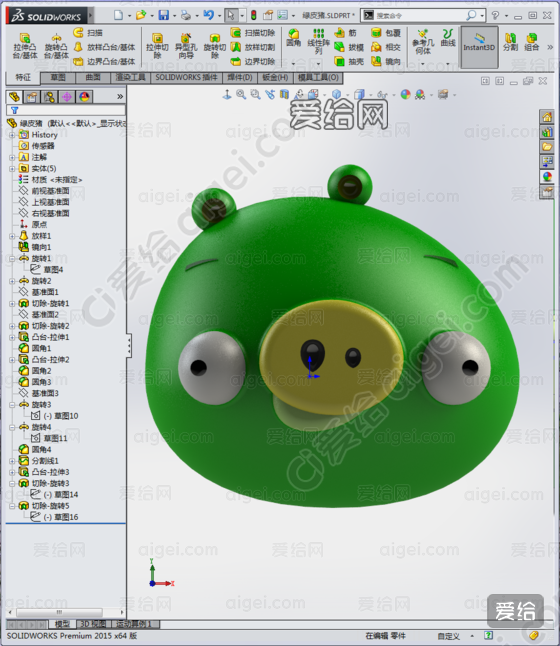Screen dimensions: 560x646
Task: Choose the 扫描切除 swept cut tool
Action: [253, 33]
